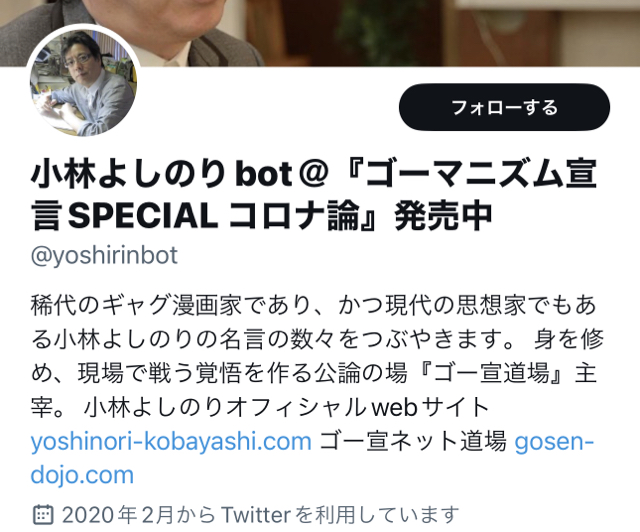The width and height of the screenshot is (640, 532).
Task: Click 発売中 at the end of the name
Action: pyautogui.click(x=443, y=216)
